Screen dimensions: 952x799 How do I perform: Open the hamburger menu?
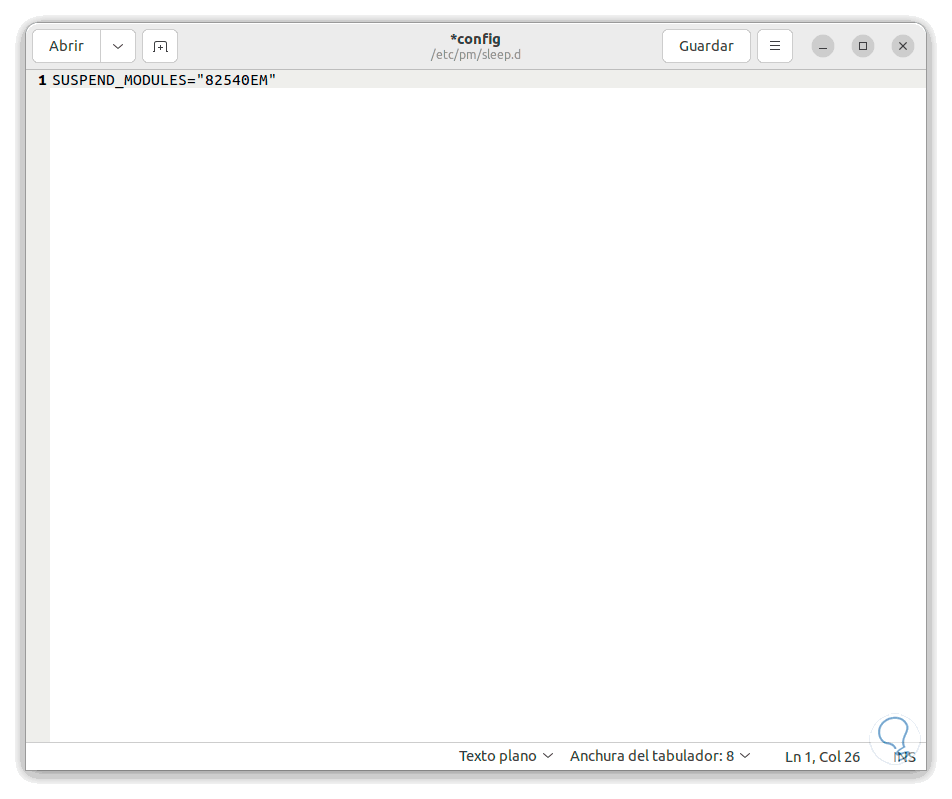pos(775,46)
